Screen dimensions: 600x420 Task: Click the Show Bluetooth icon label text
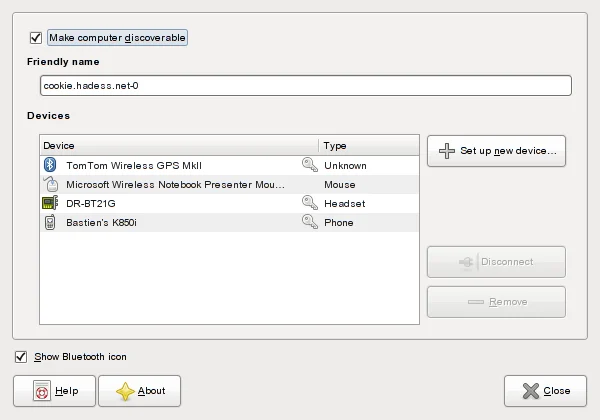(80, 357)
